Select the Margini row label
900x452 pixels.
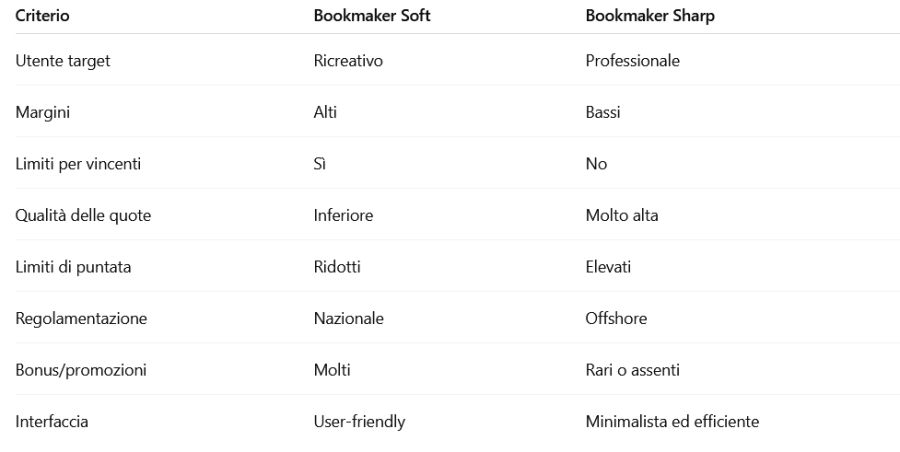click(x=42, y=112)
